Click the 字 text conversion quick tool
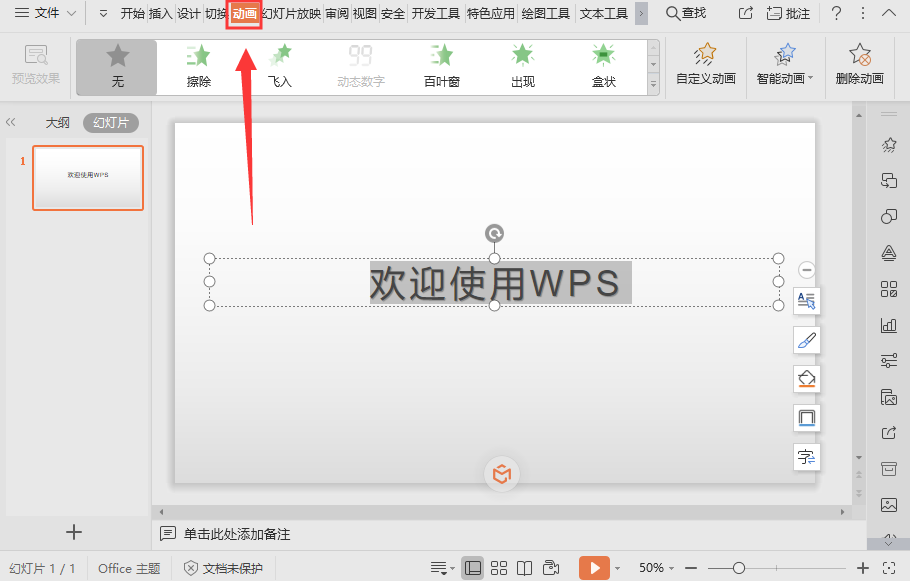Viewport: 910px width, 581px height. pyautogui.click(x=807, y=457)
